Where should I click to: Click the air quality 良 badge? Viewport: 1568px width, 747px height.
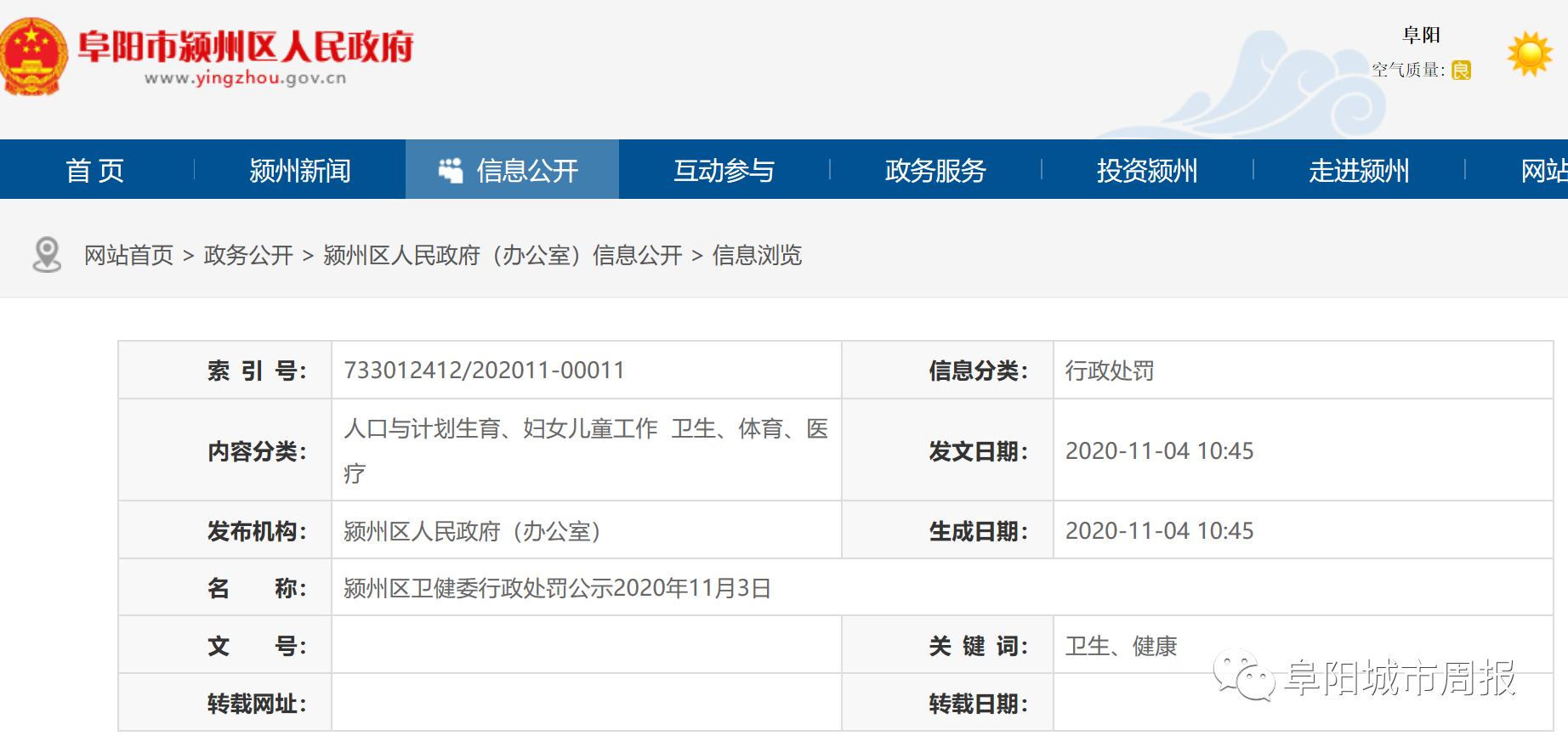click(x=1461, y=71)
